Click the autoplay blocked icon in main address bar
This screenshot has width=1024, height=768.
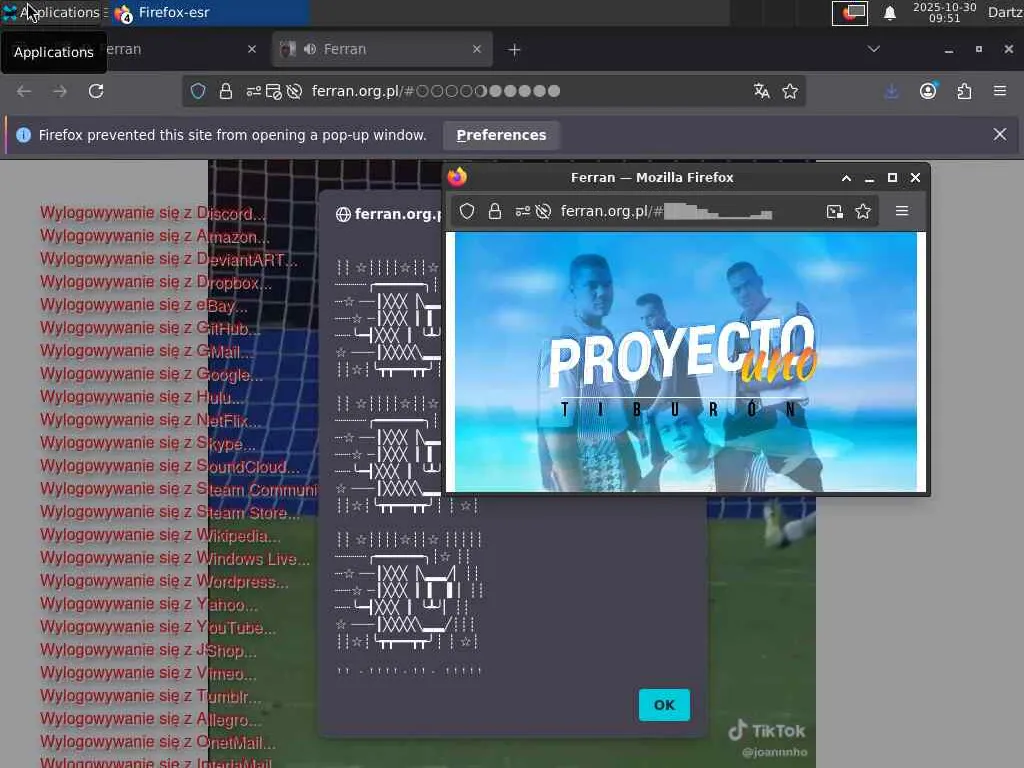pyautogui.click(x=295, y=91)
